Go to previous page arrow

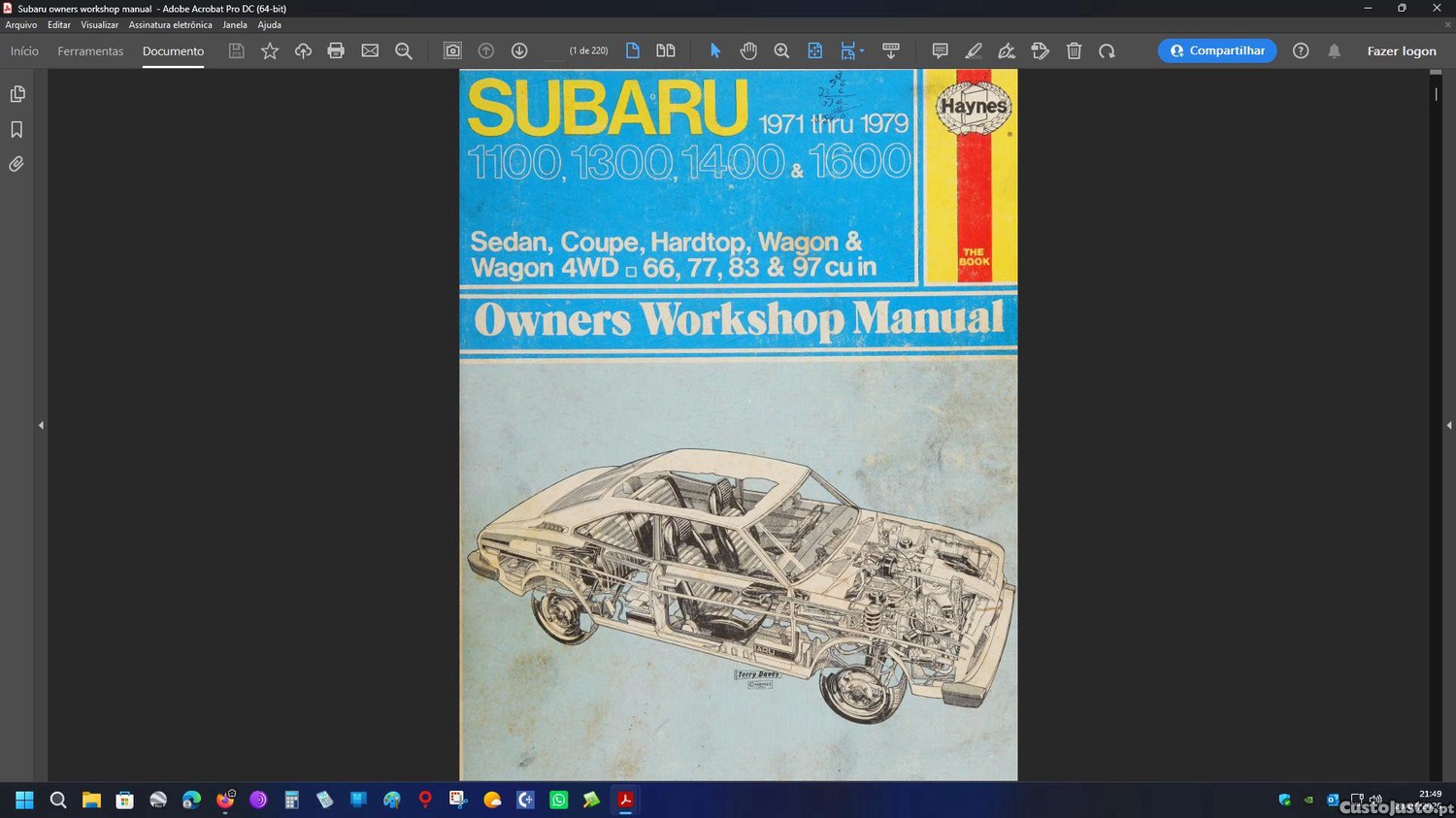click(x=486, y=50)
